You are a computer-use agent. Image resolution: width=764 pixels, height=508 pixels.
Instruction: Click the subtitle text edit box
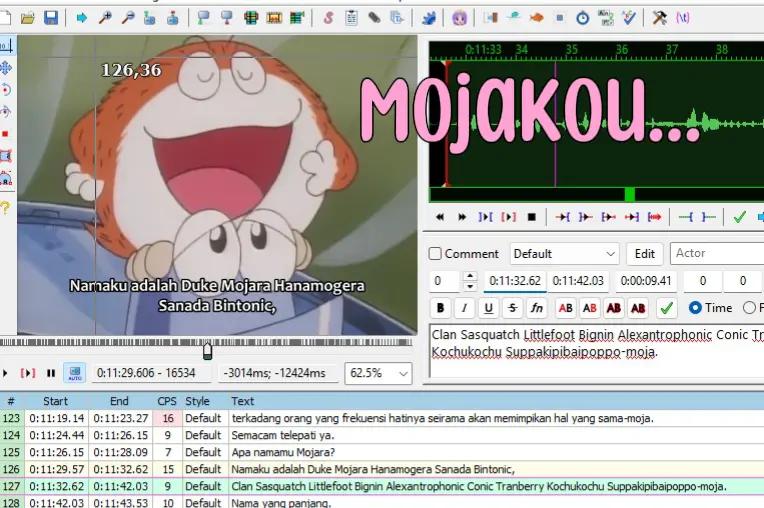pos(597,351)
